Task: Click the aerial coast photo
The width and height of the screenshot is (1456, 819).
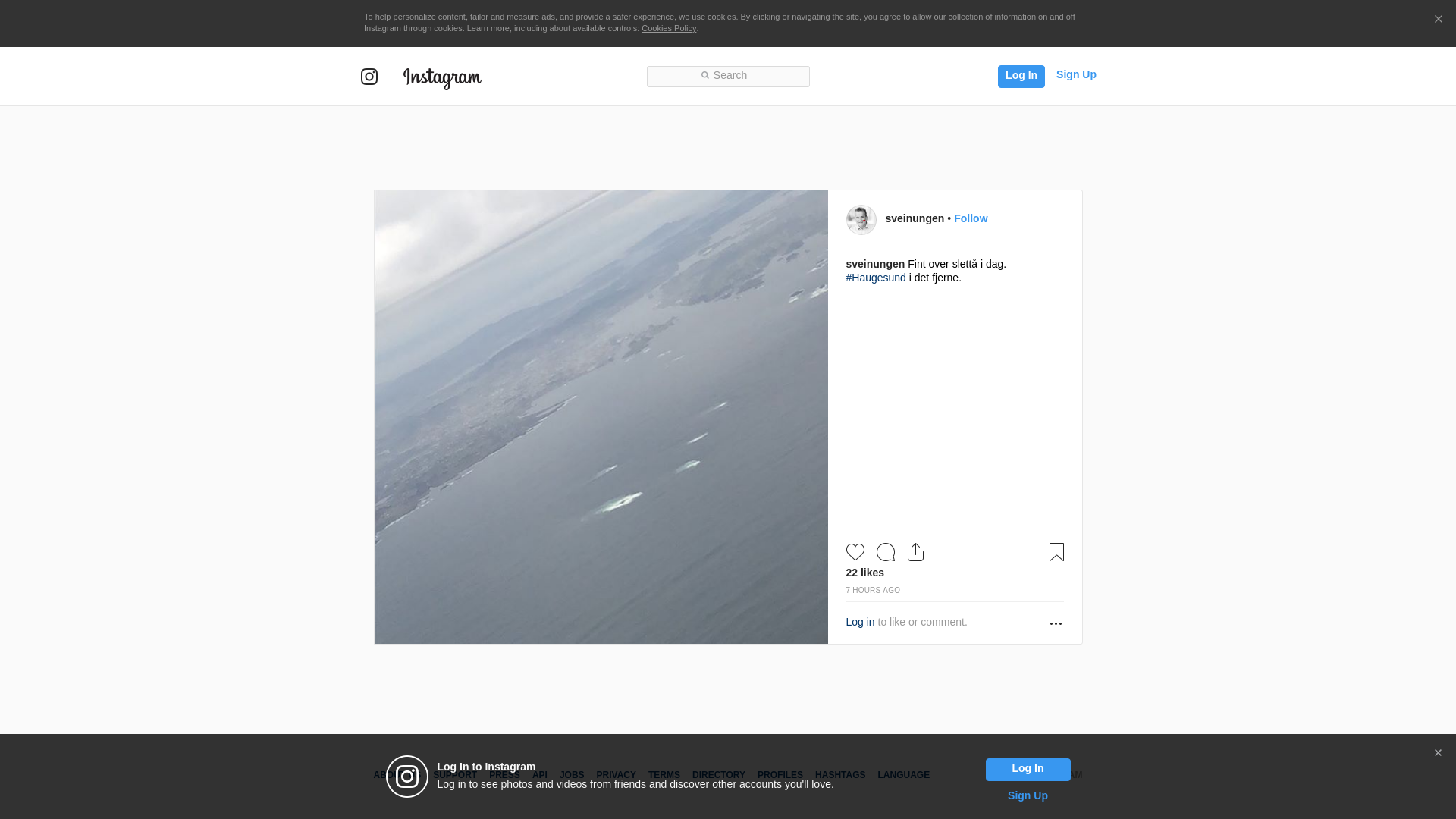Action: pos(601,417)
